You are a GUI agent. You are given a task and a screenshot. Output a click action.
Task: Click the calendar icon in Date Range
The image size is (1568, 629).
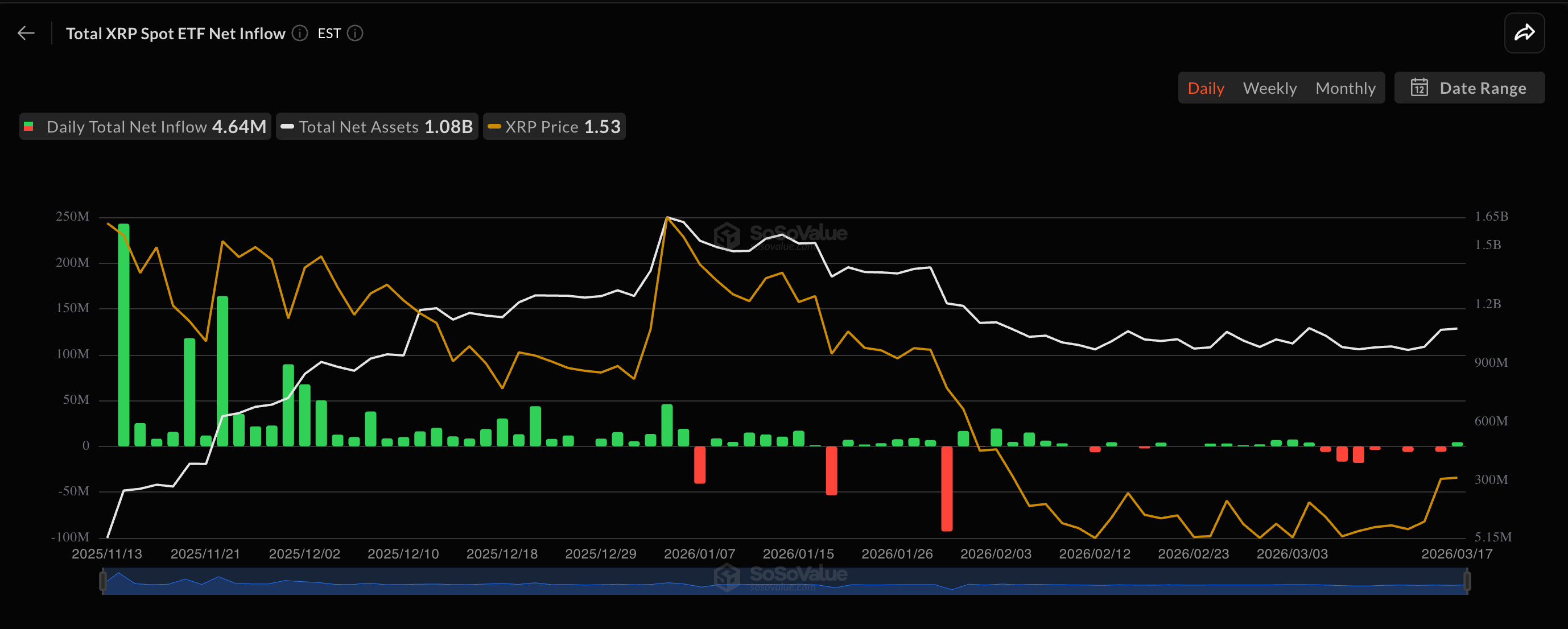[x=1420, y=88]
